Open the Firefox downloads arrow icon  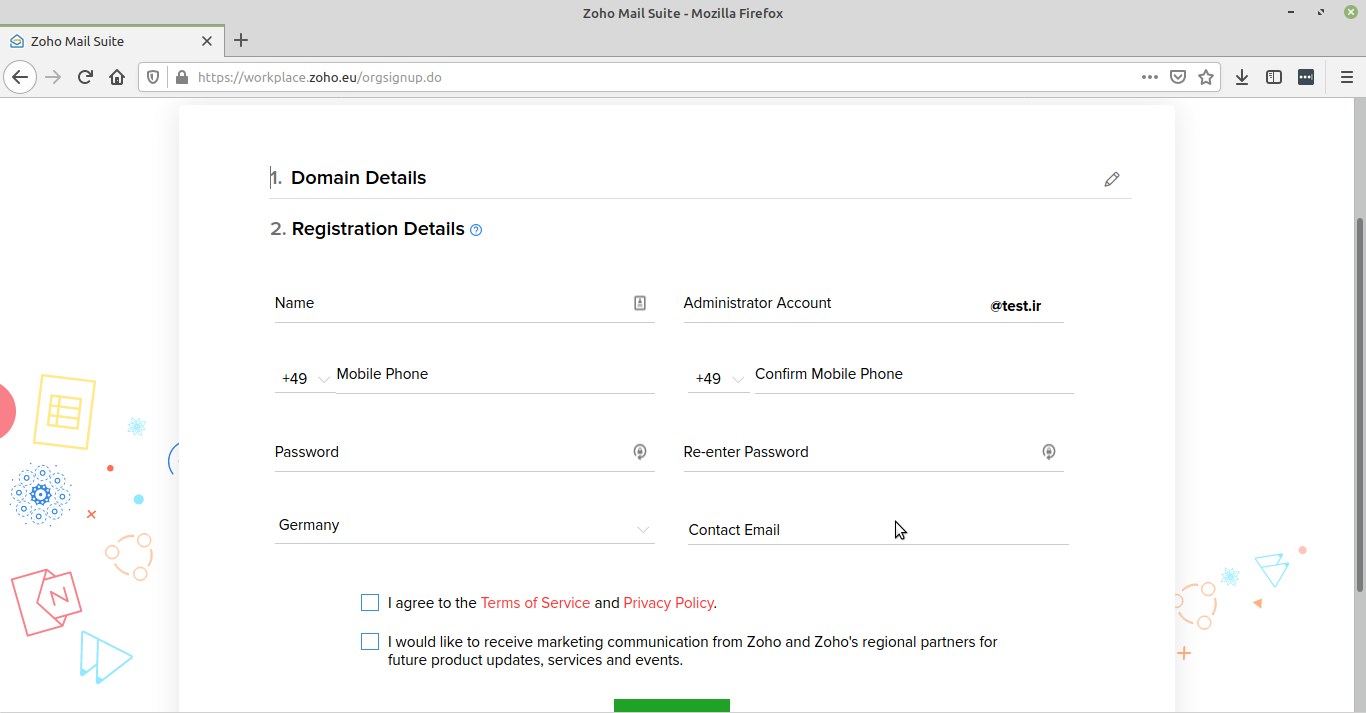click(1242, 77)
